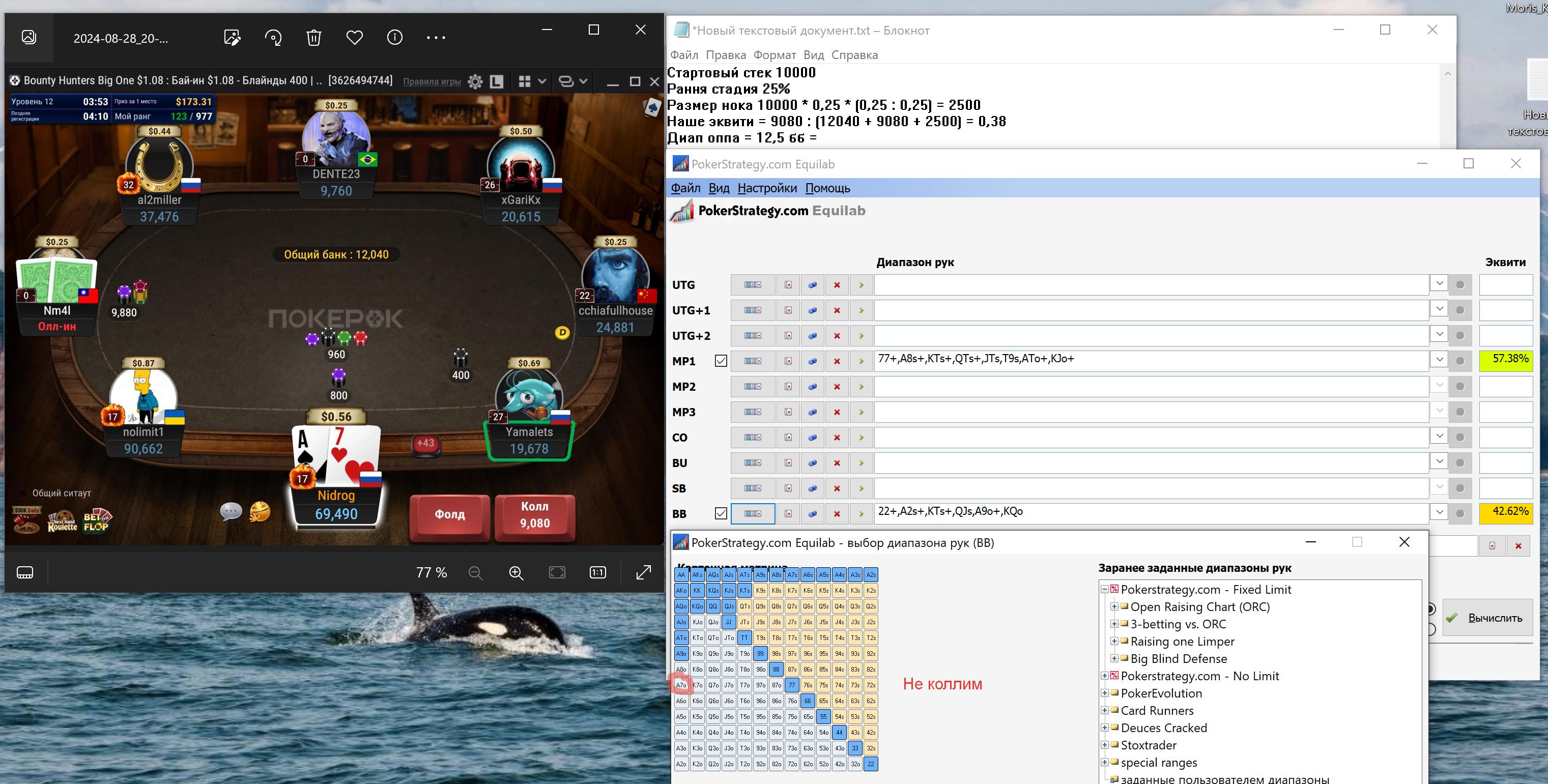Open the MP1 range dropdown arrow
The height and width of the screenshot is (784, 1548).
point(1439,359)
